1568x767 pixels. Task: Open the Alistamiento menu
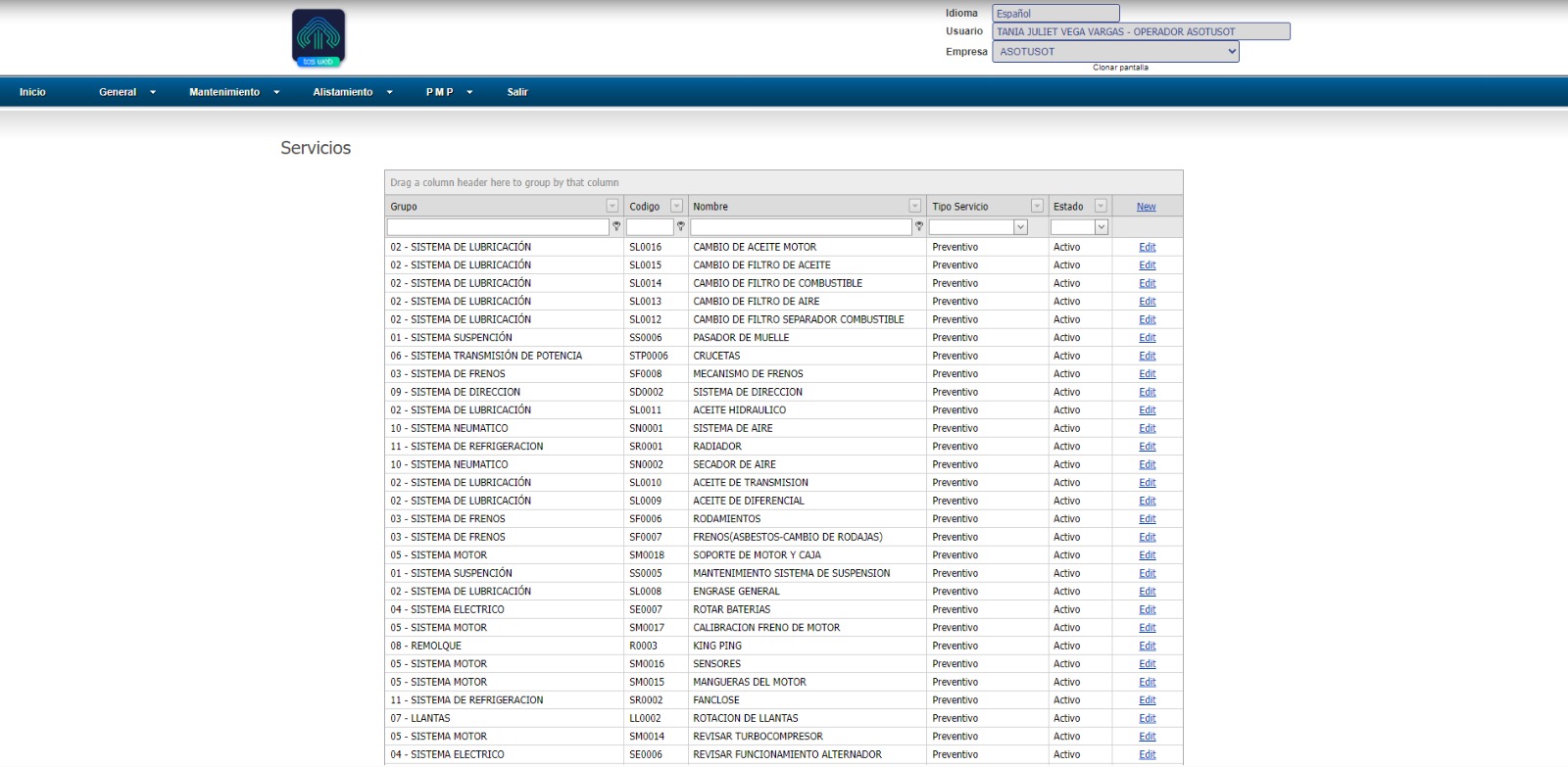[x=352, y=92]
